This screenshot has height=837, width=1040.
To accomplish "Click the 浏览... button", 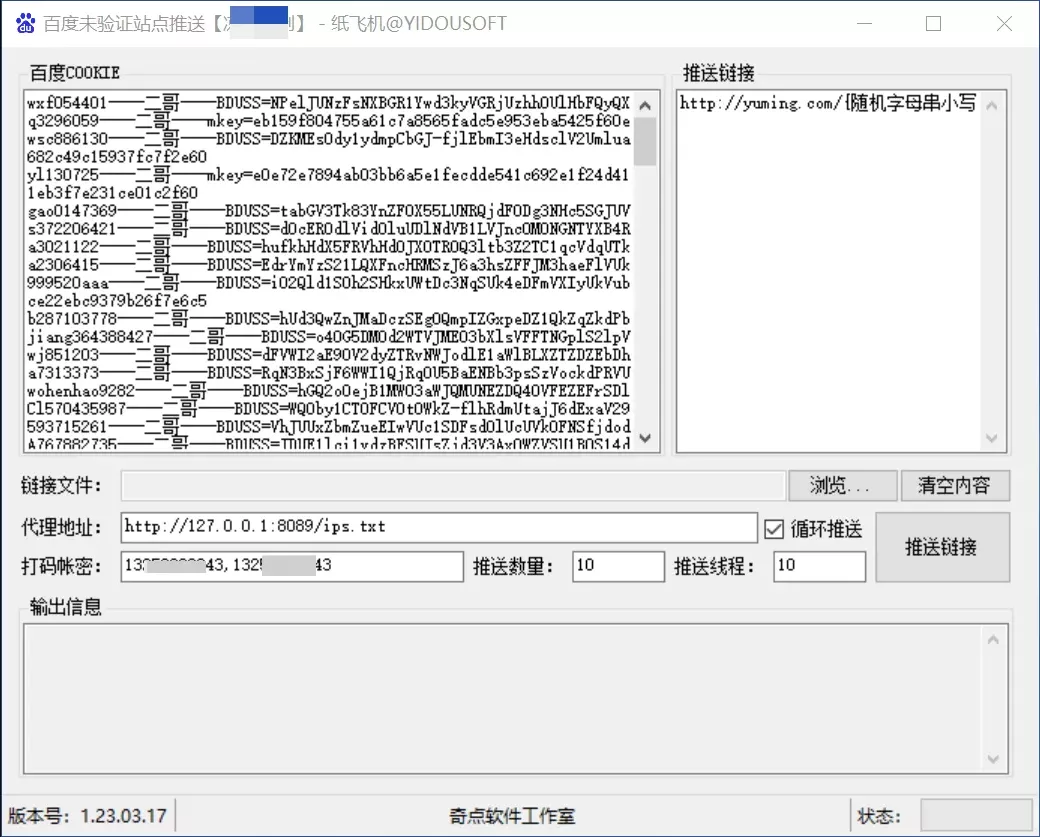I will coord(842,485).
